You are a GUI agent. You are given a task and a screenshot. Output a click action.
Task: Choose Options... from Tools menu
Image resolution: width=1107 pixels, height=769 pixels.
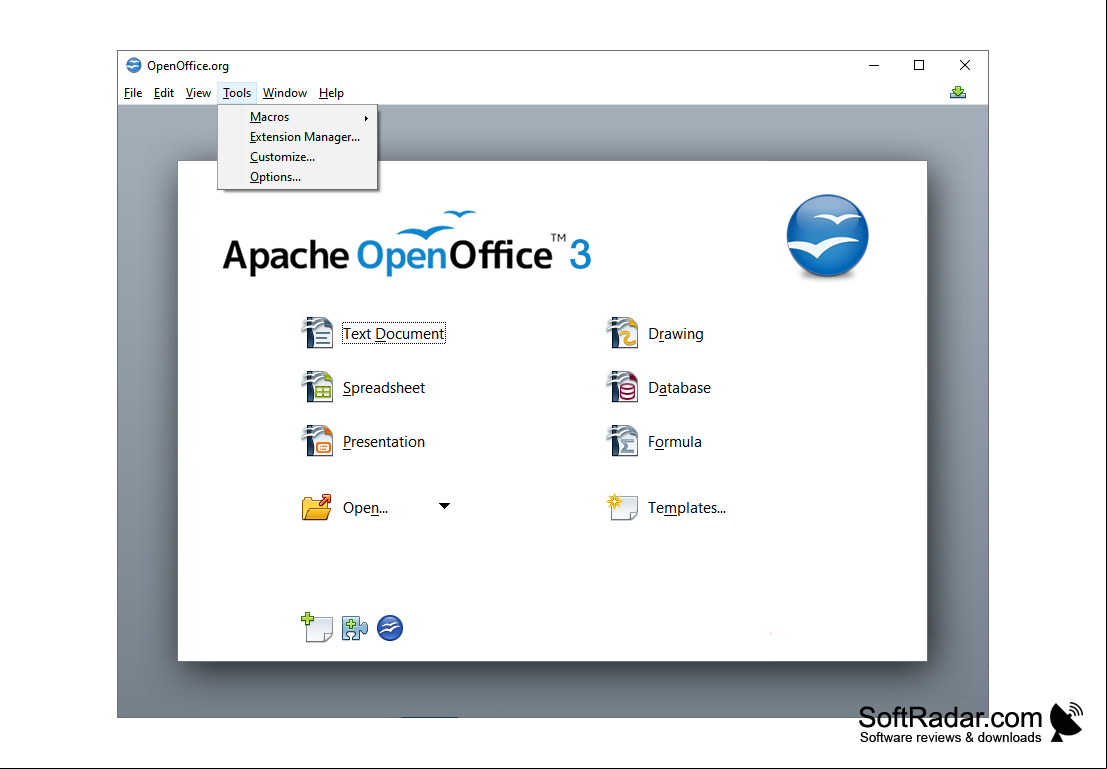297,177
